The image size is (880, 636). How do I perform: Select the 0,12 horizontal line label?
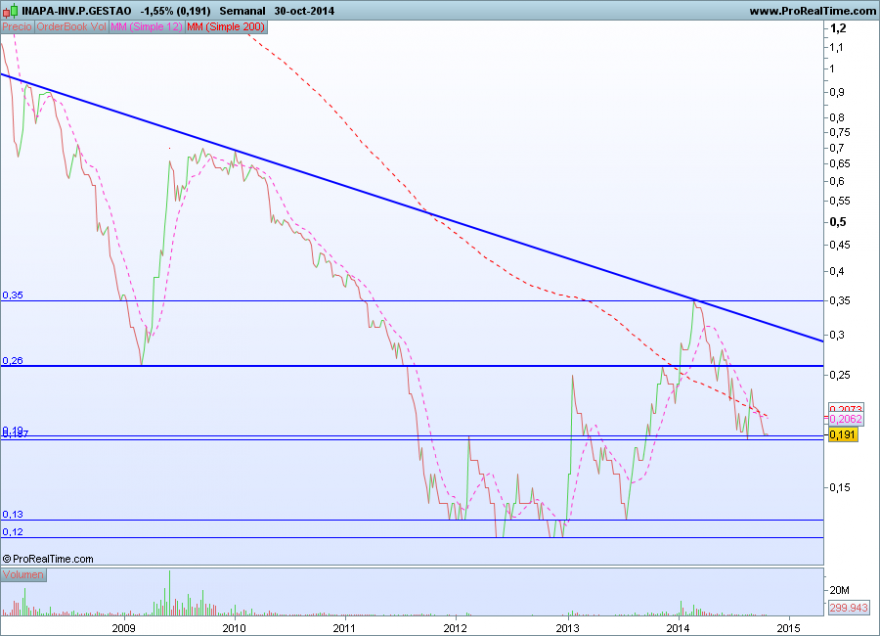click(x=13, y=532)
